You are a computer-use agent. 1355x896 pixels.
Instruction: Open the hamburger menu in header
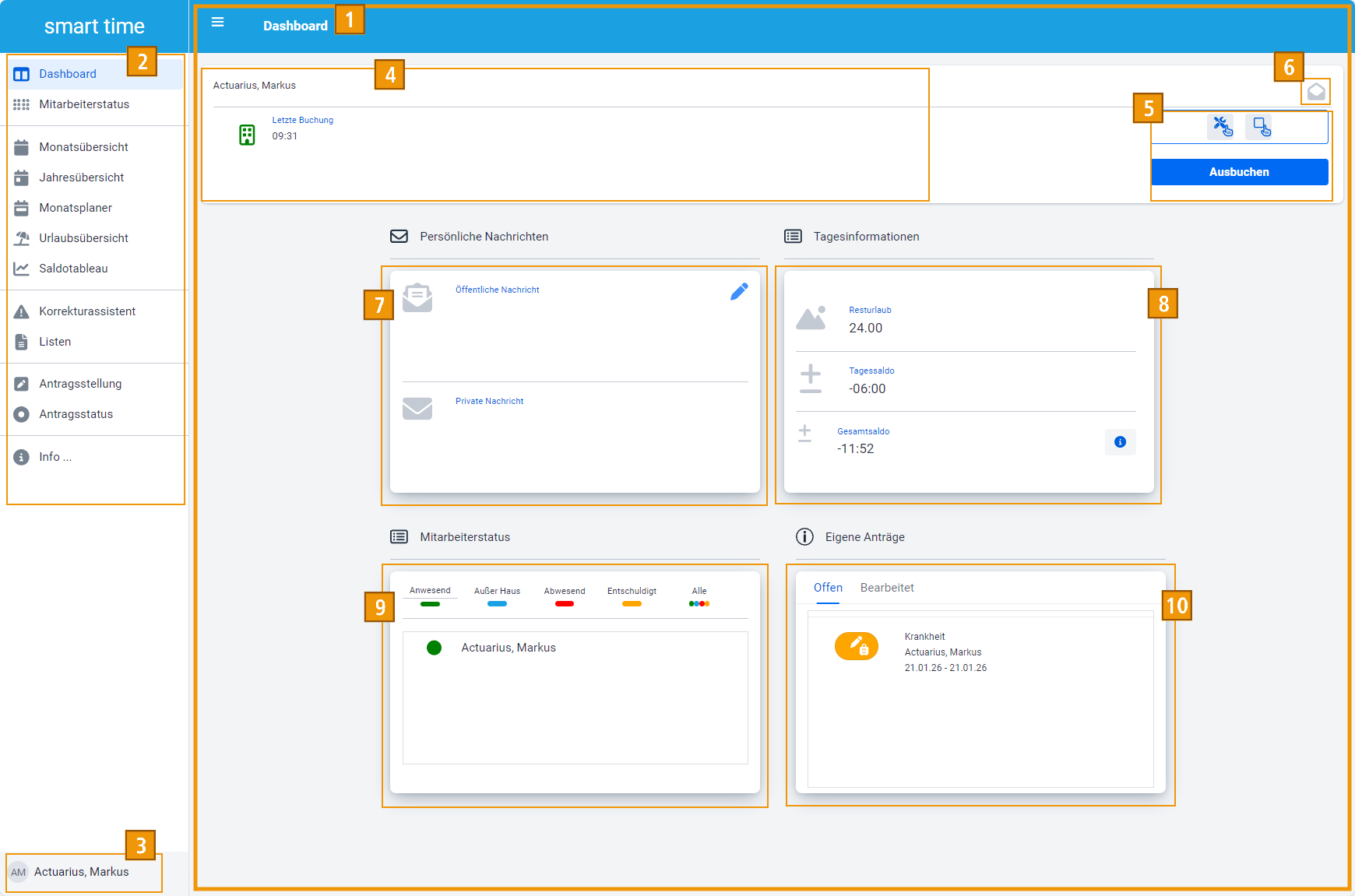pos(218,23)
